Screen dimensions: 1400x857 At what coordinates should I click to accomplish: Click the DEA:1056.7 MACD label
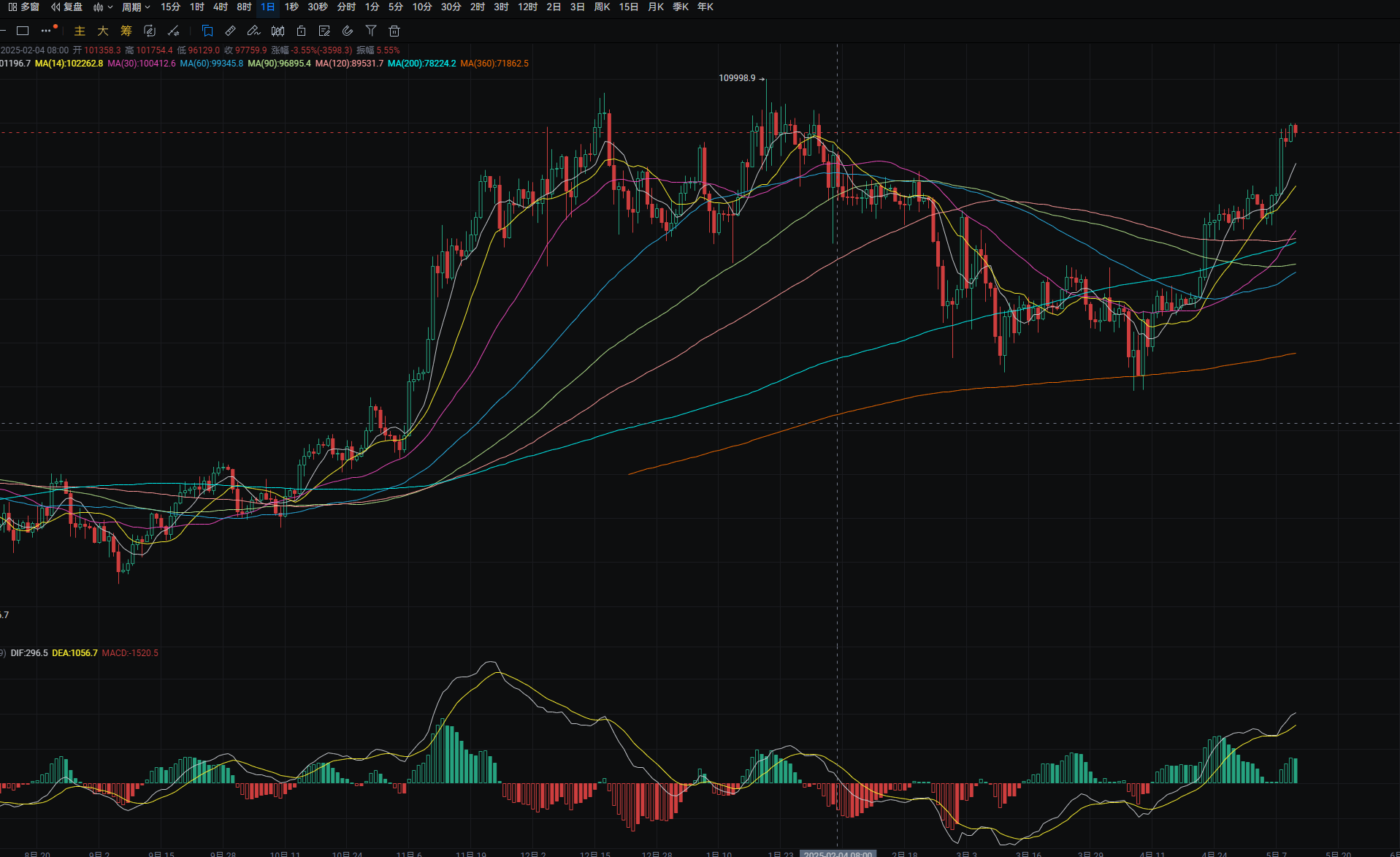(74, 653)
